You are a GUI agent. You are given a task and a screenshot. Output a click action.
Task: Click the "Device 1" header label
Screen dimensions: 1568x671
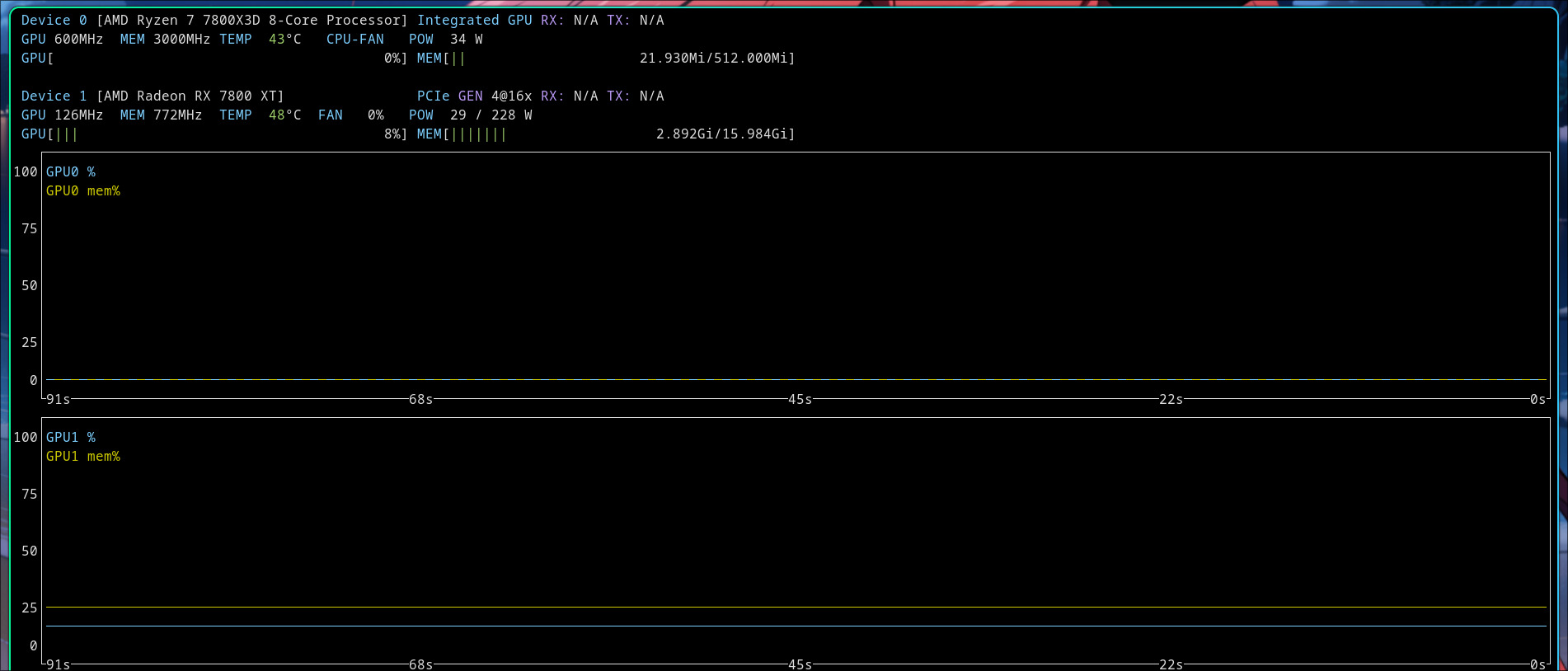[54, 96]
